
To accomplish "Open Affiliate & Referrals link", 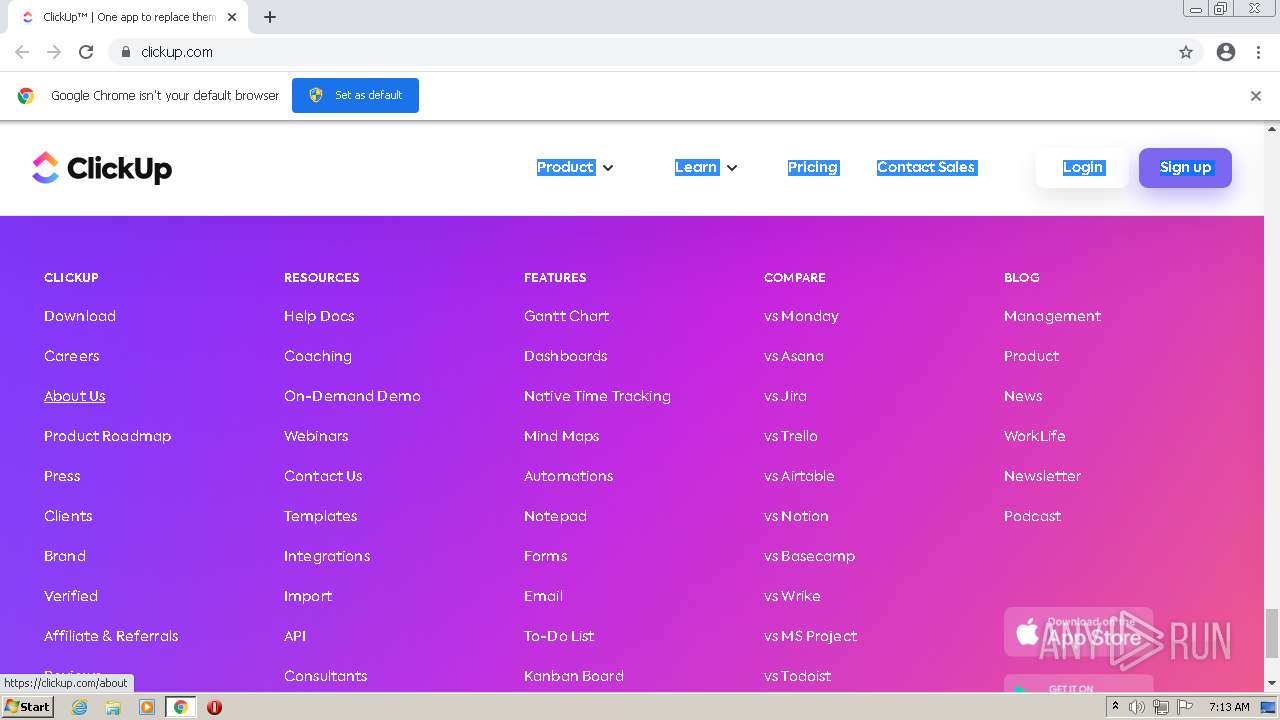I will click(111, 636).
